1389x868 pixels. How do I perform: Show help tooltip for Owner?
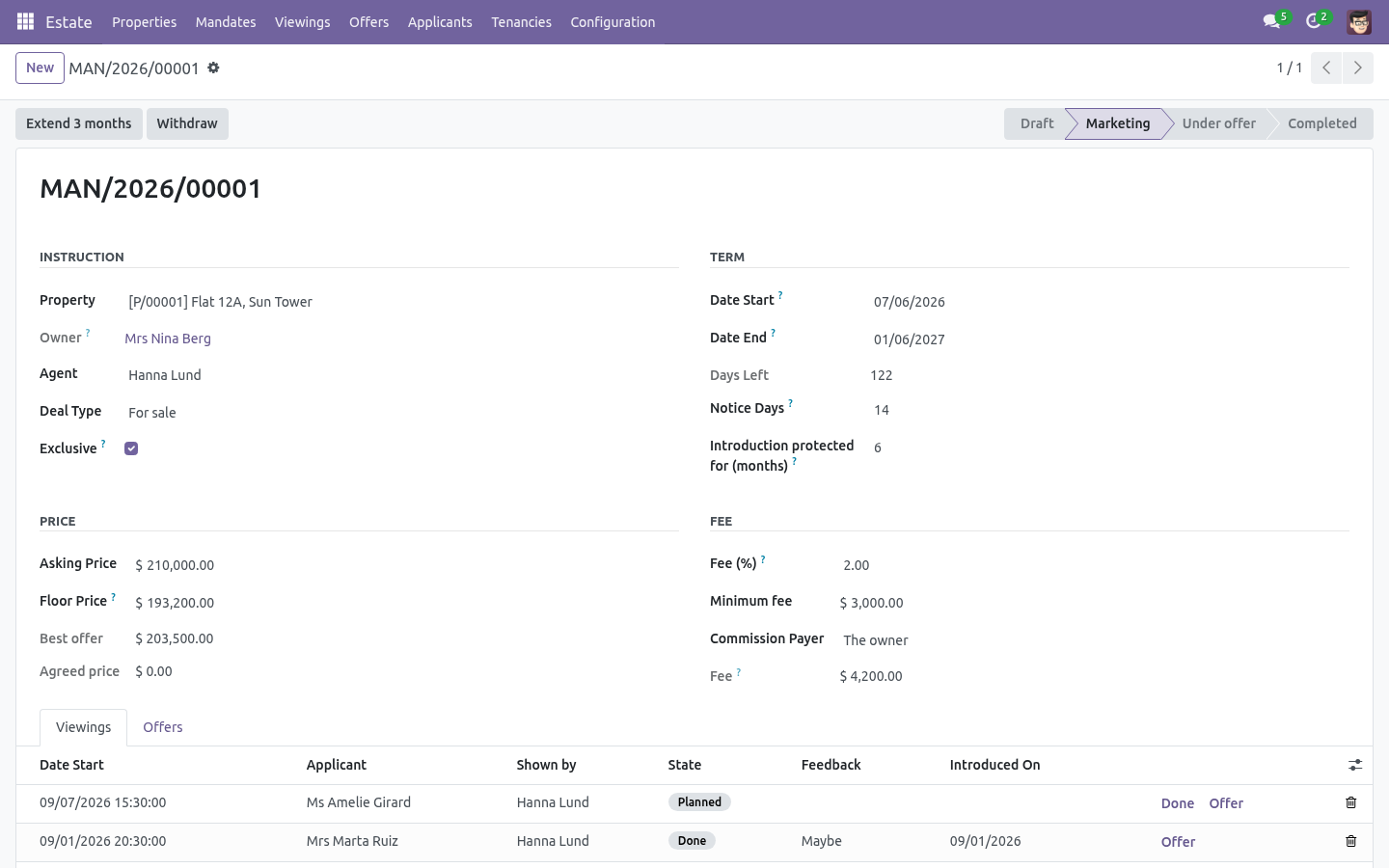[x=88, y=333]
